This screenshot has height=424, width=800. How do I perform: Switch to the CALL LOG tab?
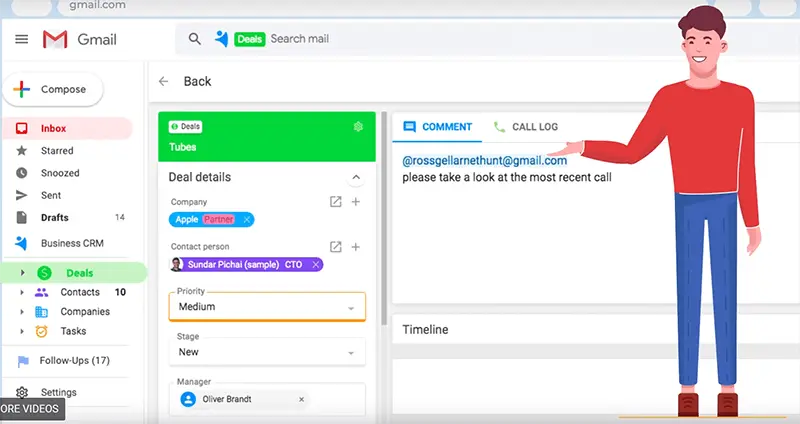tap(526, 127)
